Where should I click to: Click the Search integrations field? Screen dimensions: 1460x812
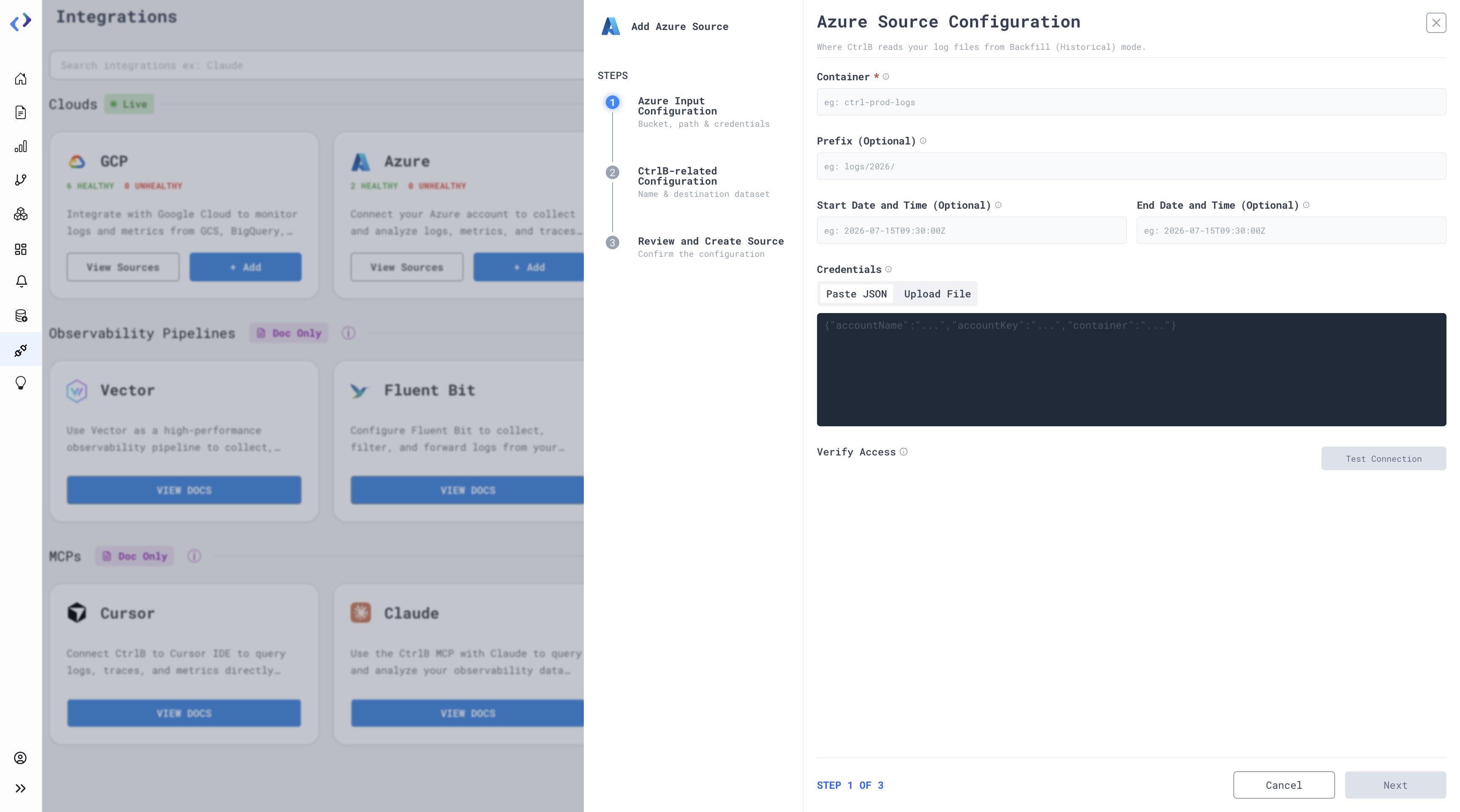[x=317, y=65]
